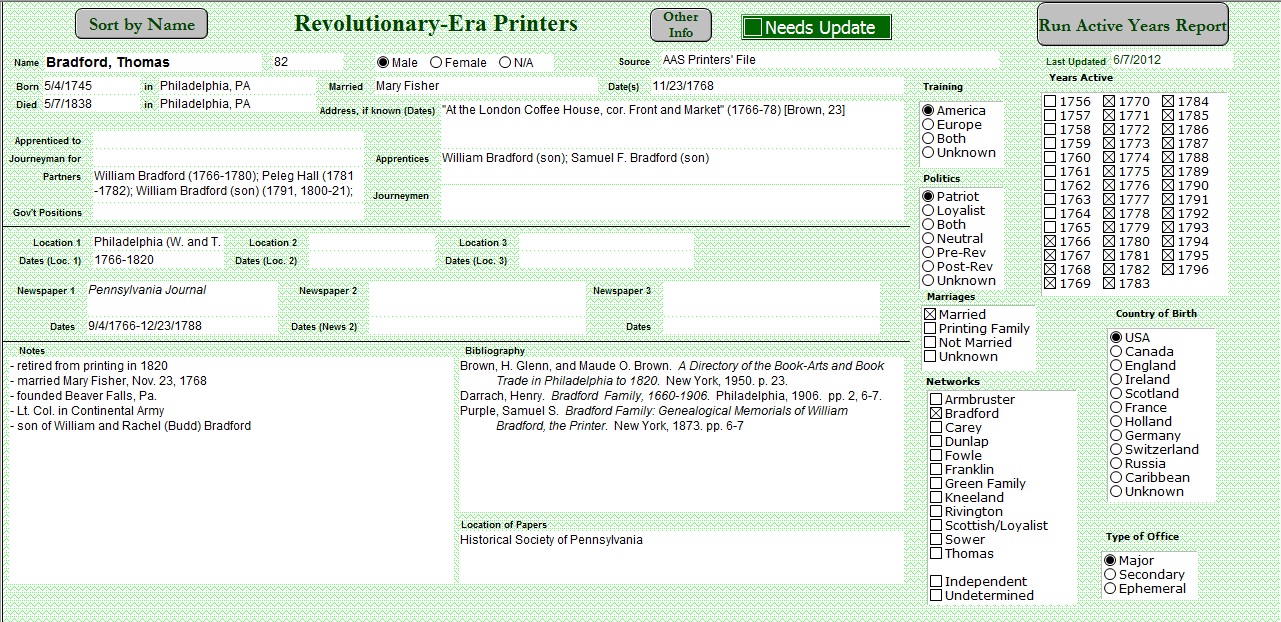Click the Sort by Name button
Image resolution: width=1281 pixels, height=622 pixels.
[x=142, y=24]
